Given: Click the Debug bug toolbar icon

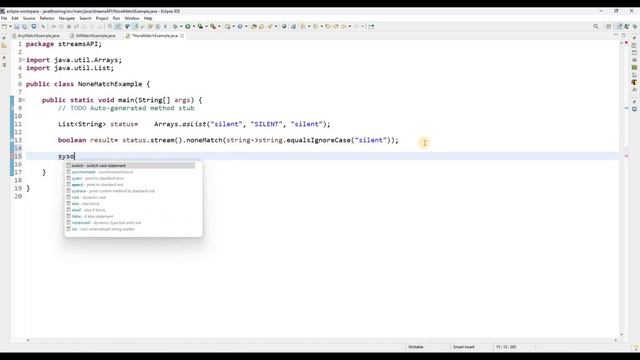Looking at the screenshot, I should coord(175,27).
